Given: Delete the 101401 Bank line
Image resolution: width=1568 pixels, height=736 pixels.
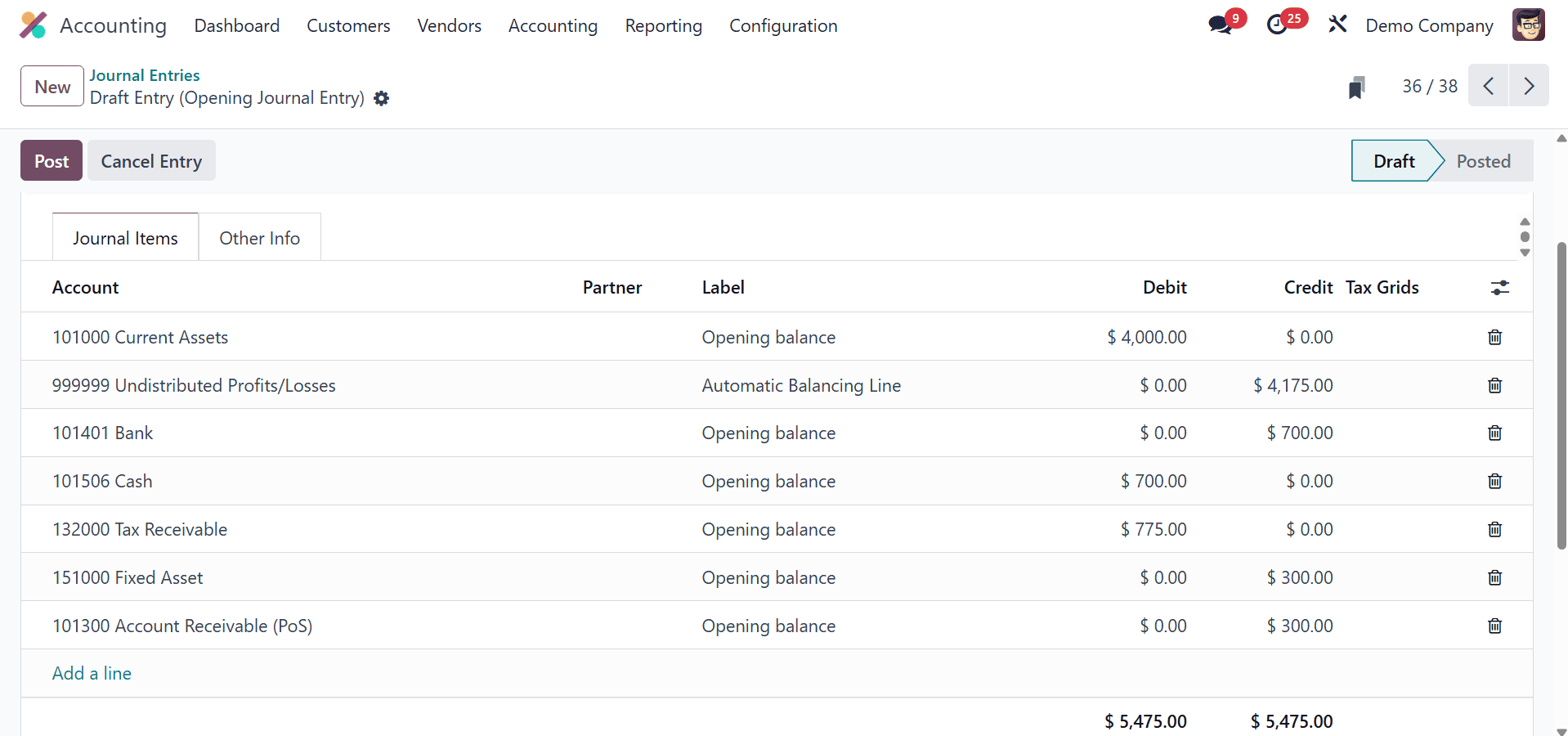Looking at the screenshot, I should click(x=1494, y=433).
